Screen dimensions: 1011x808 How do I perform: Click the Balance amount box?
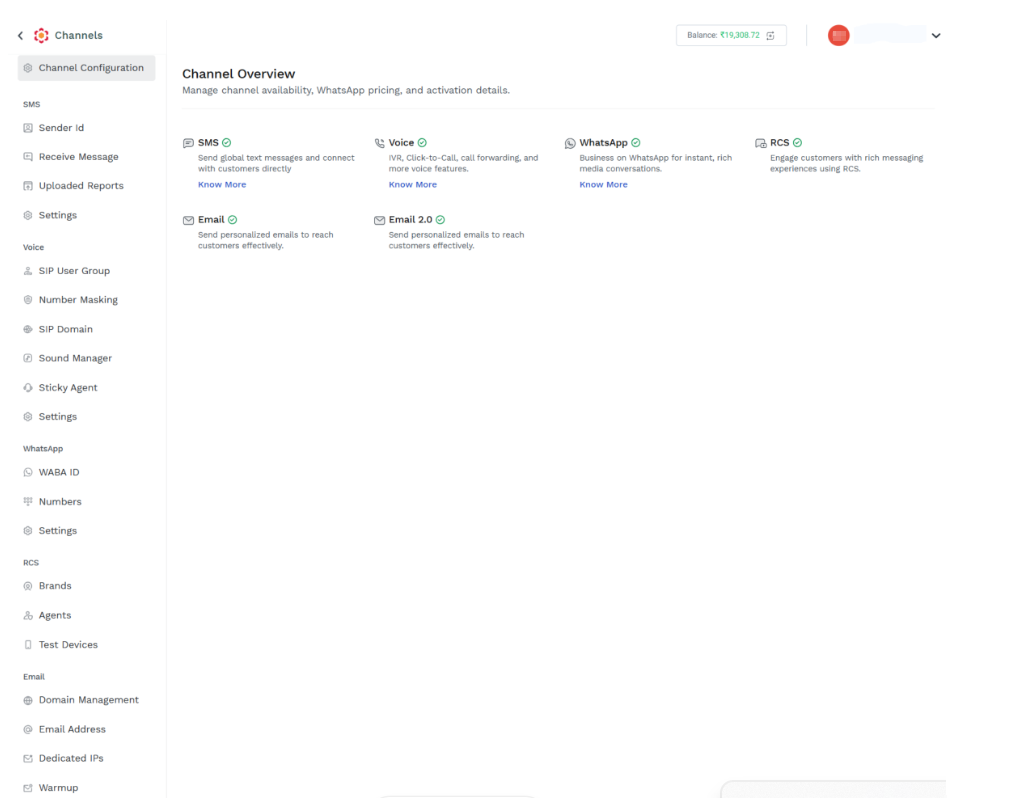pos(731,35)
